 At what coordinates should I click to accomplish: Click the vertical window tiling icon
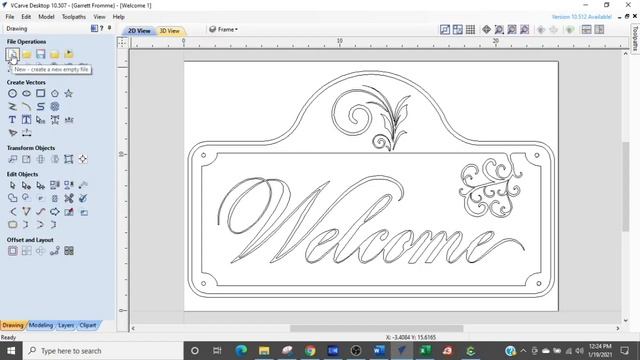pos(599,29)
